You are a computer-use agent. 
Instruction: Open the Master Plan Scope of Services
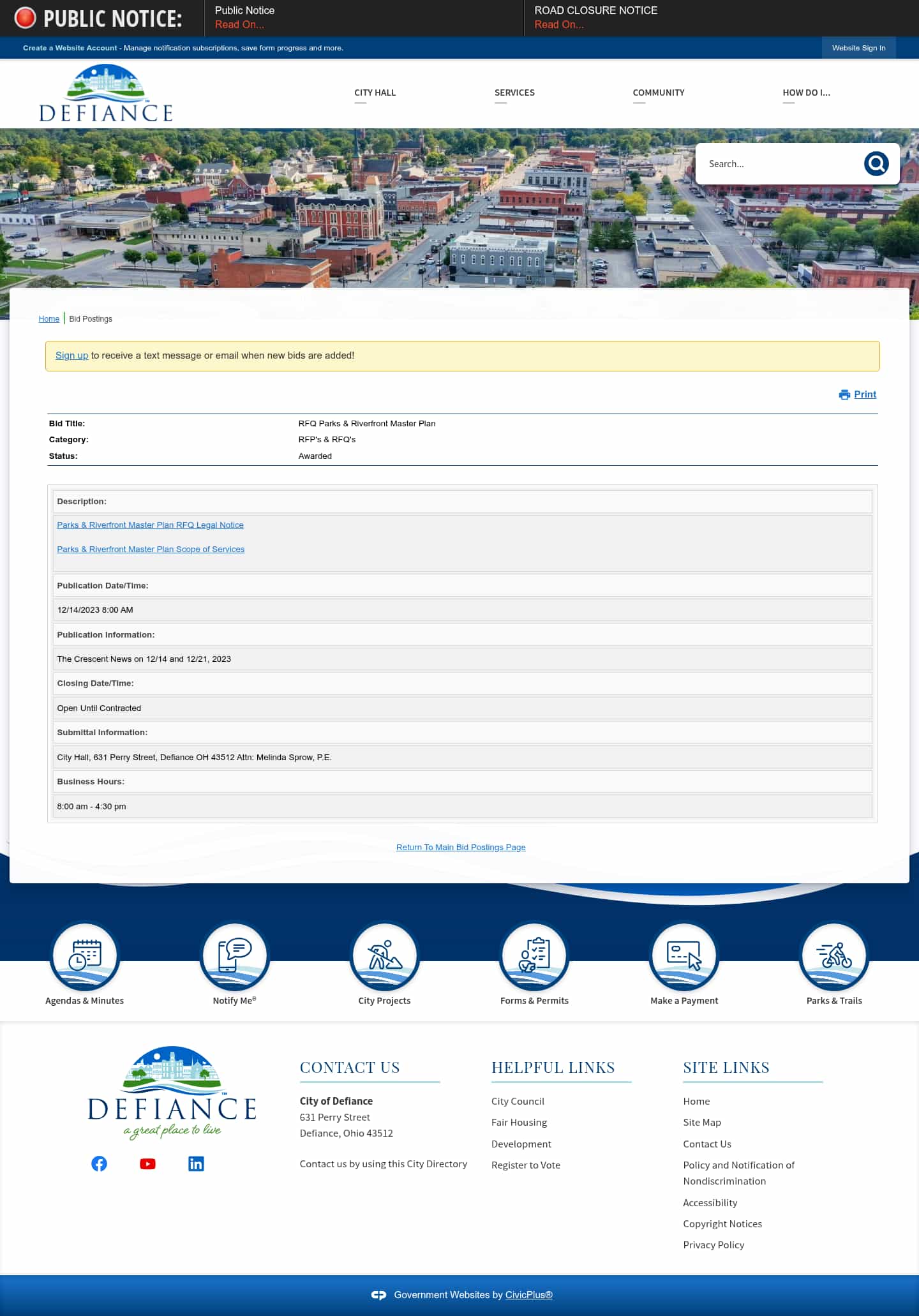(x=151, y=549)
